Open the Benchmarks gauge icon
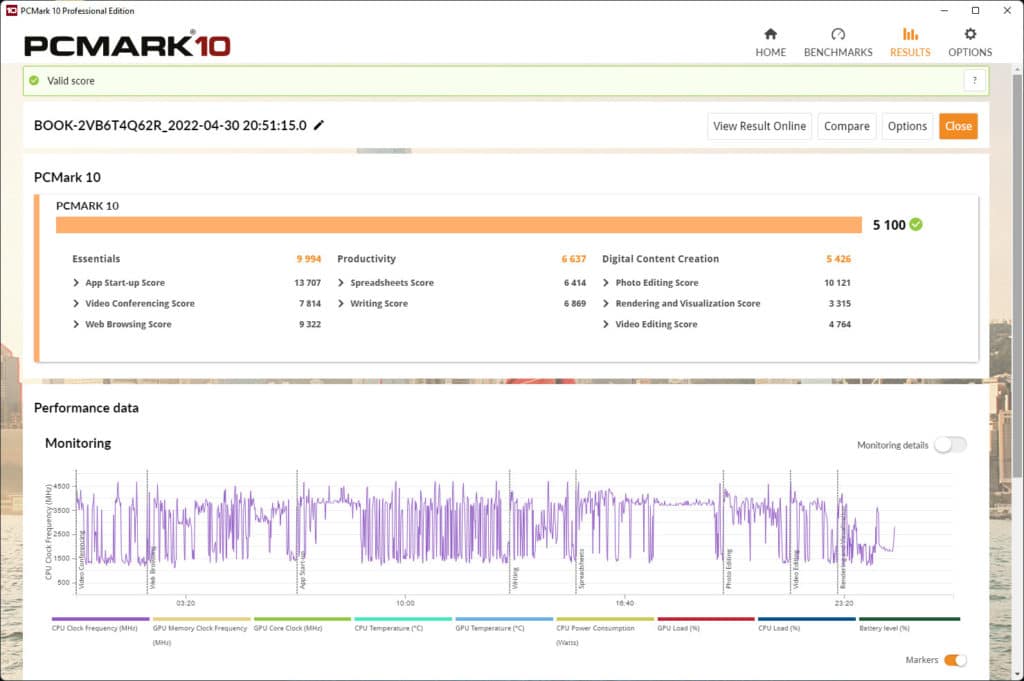 [838, 34]
